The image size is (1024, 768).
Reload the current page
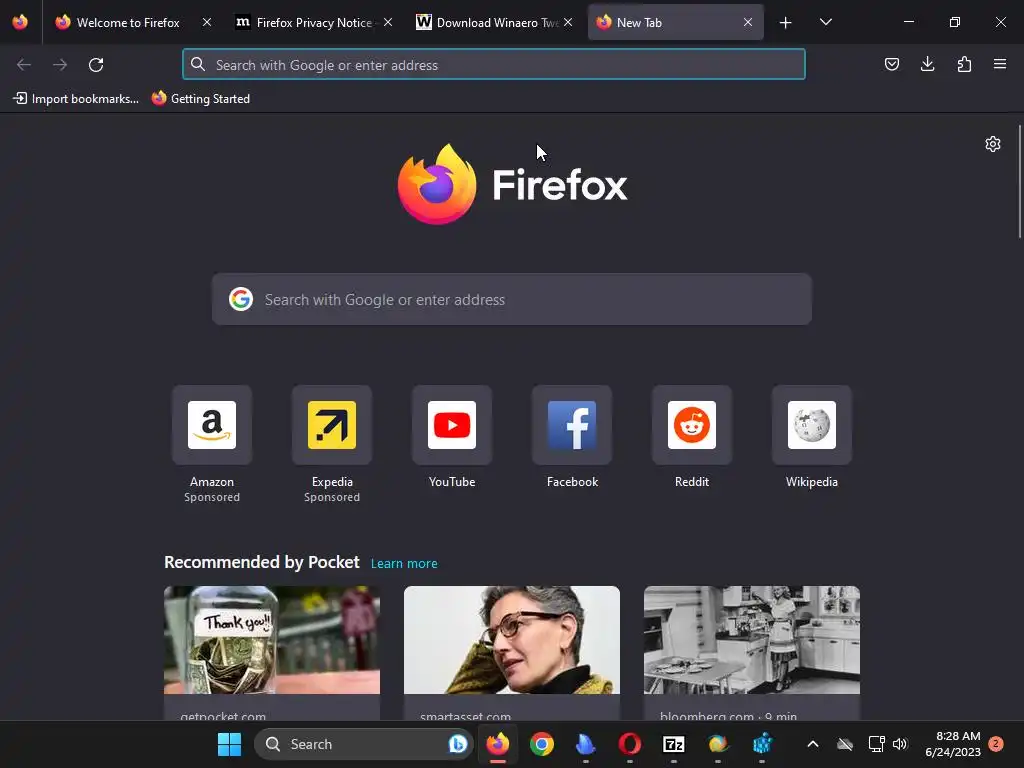pyautogui.click(x=96, y=65)
